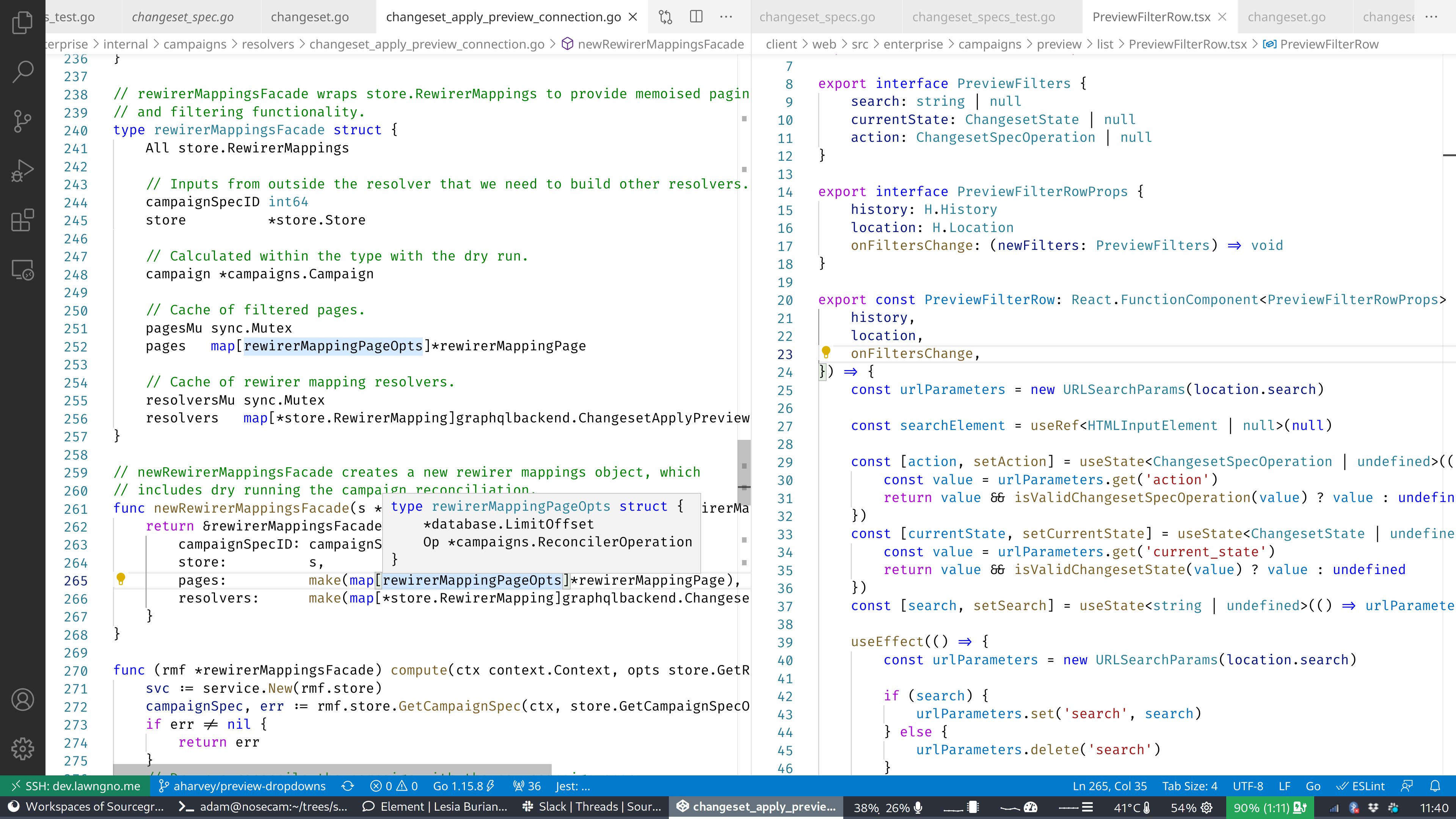Viewport: 1456px width, 819px height.
Task: Open notifications bell in status bar
Action: [x=1435, y=786]
